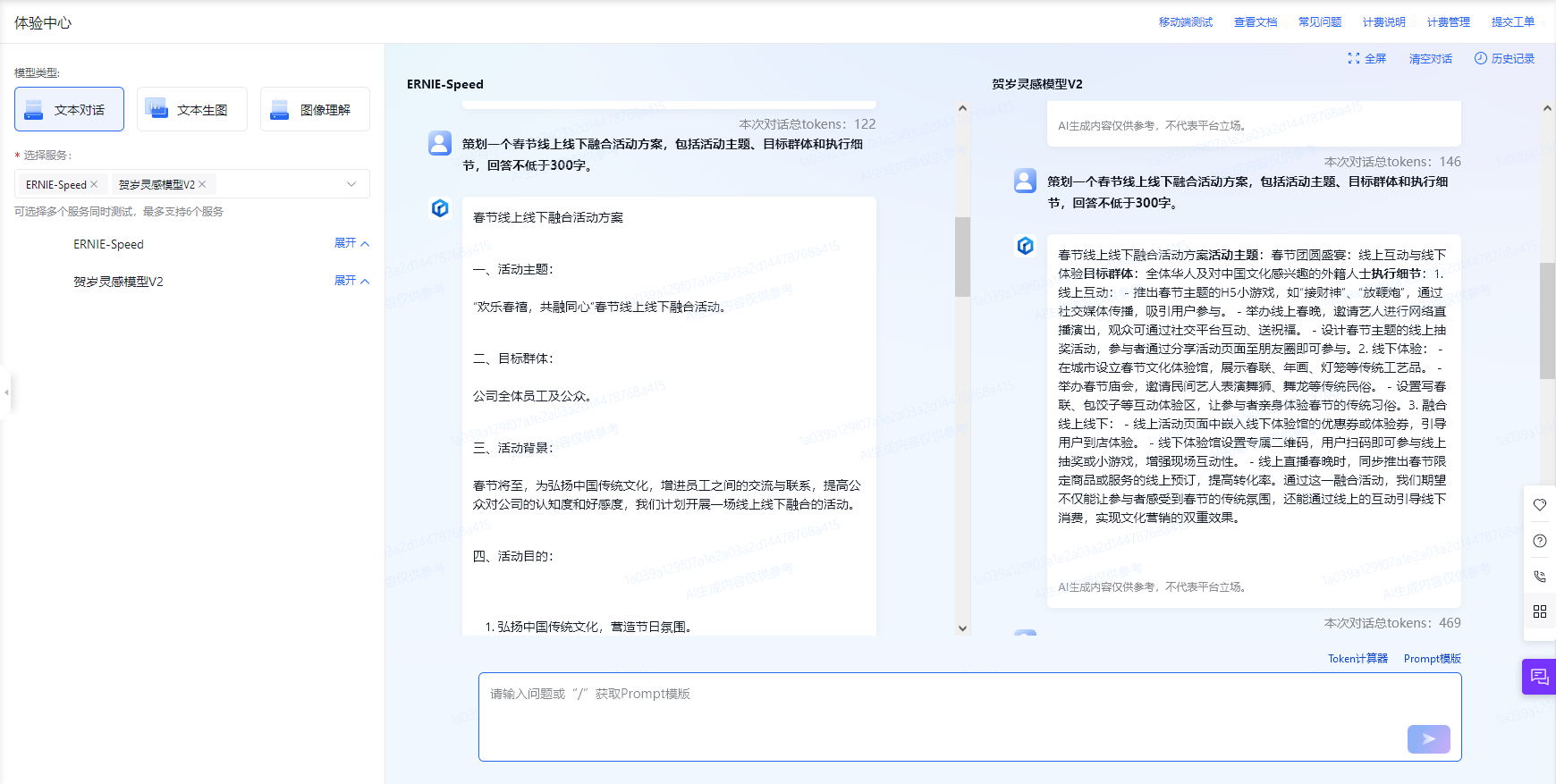
Task: Select the 文本生图 model type
Action: (x=191, y=109)
